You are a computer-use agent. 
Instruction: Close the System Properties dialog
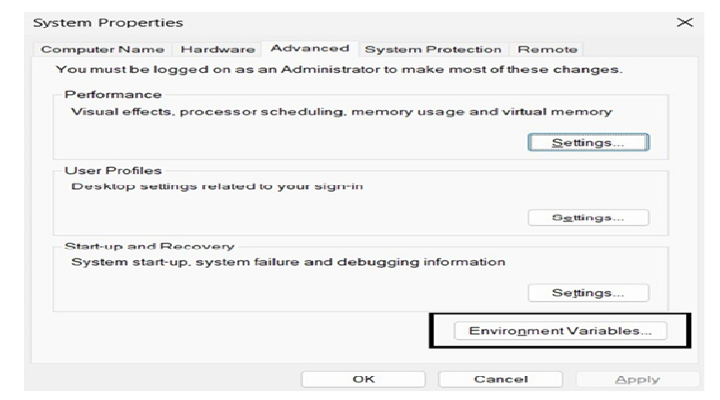click(685, 22)
